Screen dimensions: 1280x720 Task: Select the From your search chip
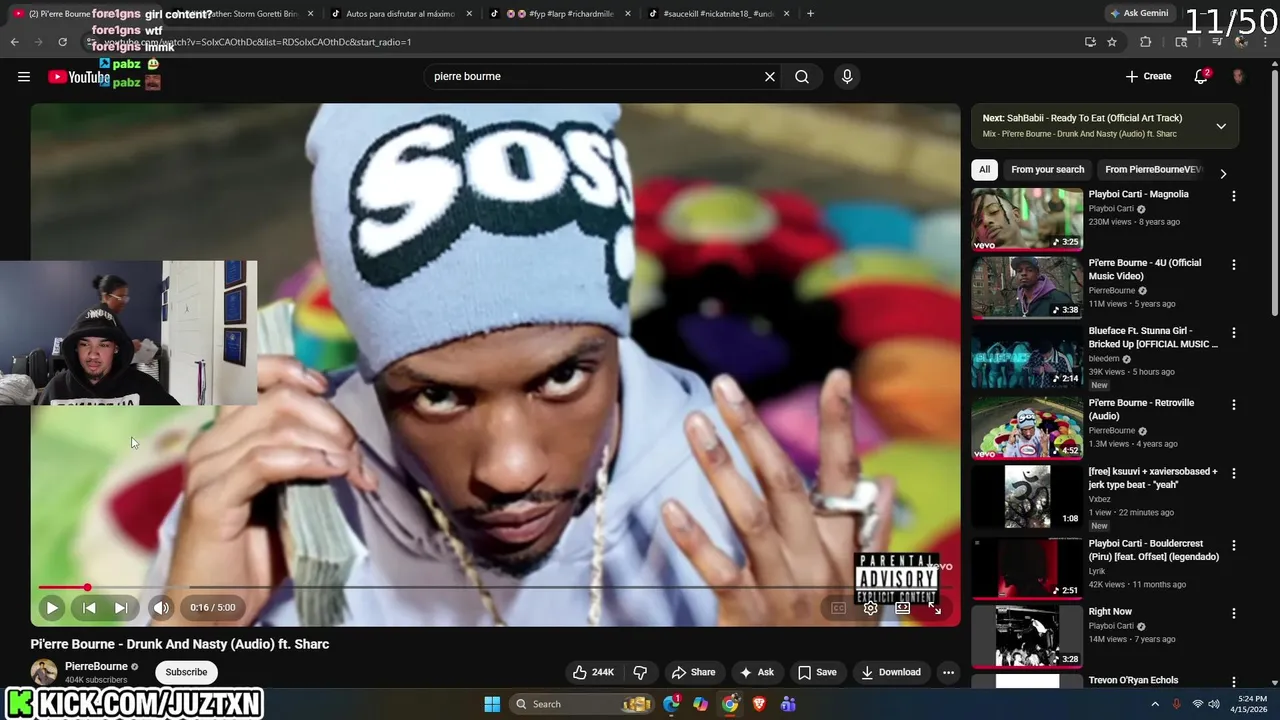[x=1047, y=170]
